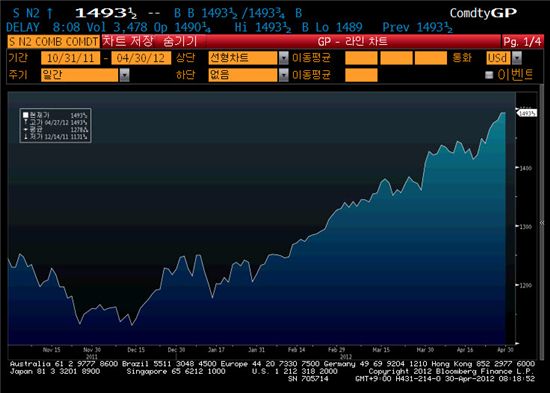Open the 없음 lower chart dropdown arrow

(x=283, y=75)
